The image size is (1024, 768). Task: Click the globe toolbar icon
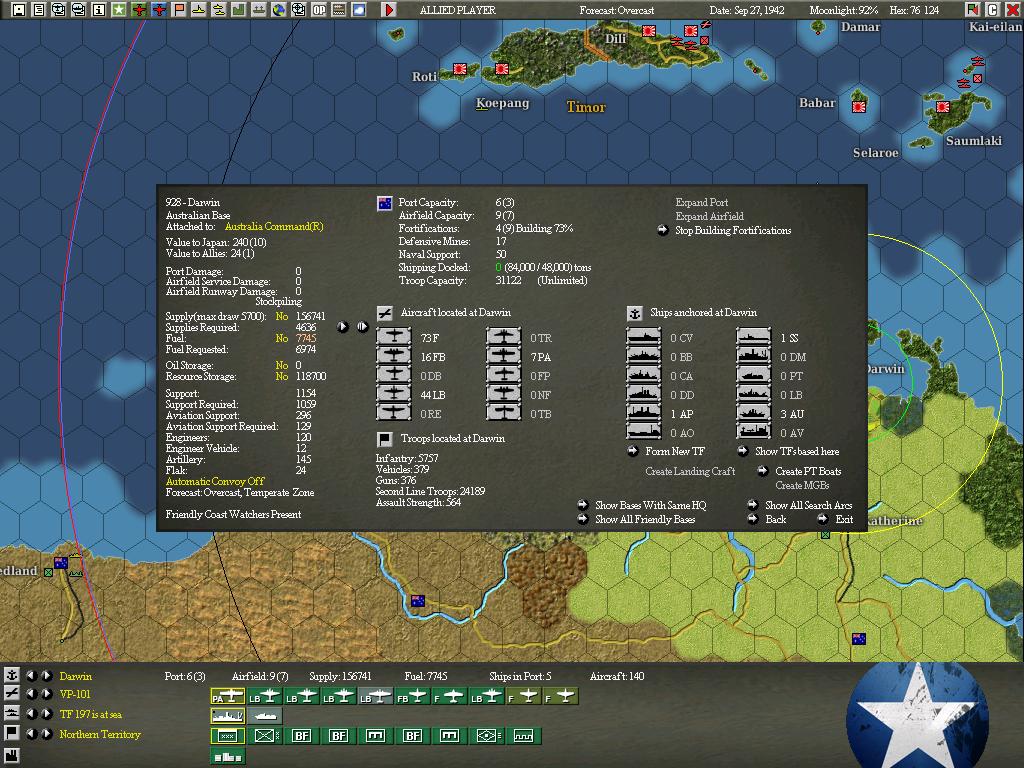(279, 9)
